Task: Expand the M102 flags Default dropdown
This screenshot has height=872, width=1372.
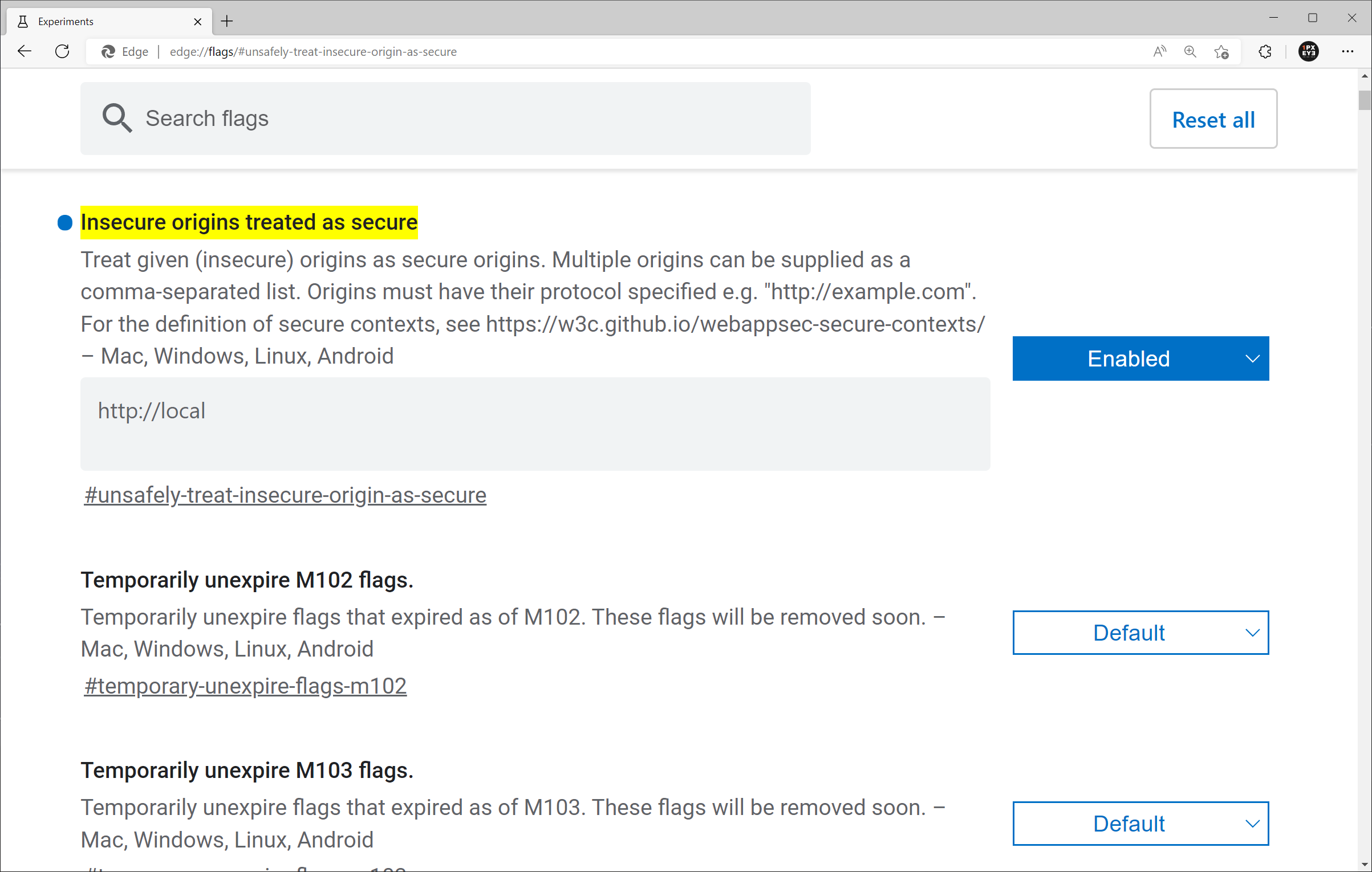Action: [1140, 633]
